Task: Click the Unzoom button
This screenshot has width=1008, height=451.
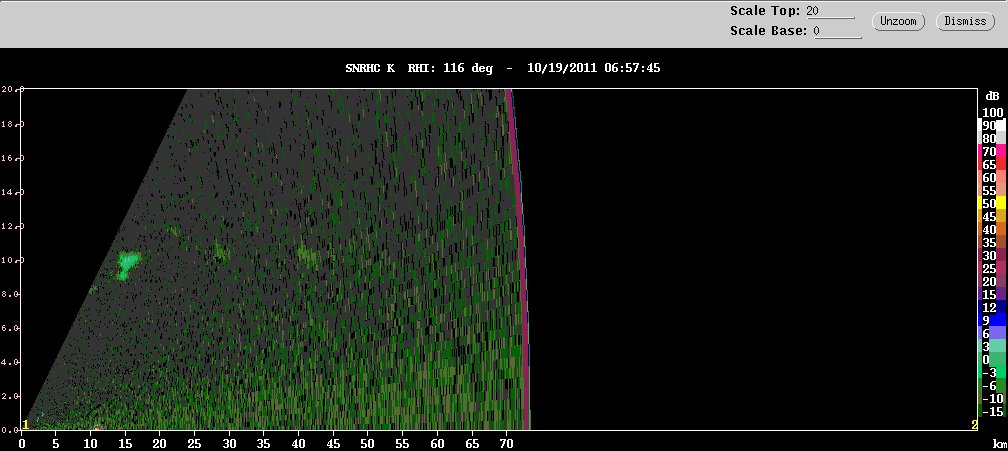Action: click(x=898, y=21)
